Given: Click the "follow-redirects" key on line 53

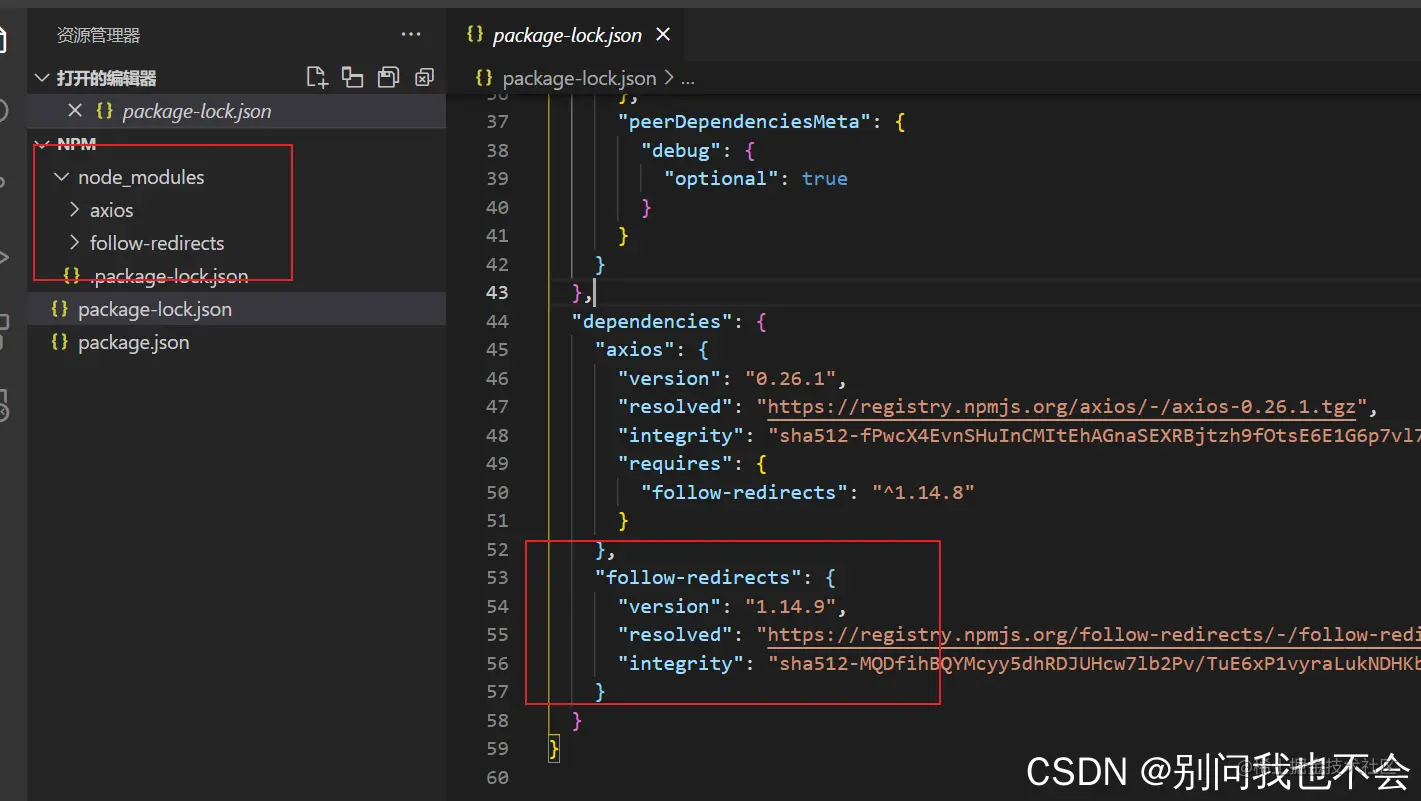Looking at the screenshot, I should click(698, 578).
